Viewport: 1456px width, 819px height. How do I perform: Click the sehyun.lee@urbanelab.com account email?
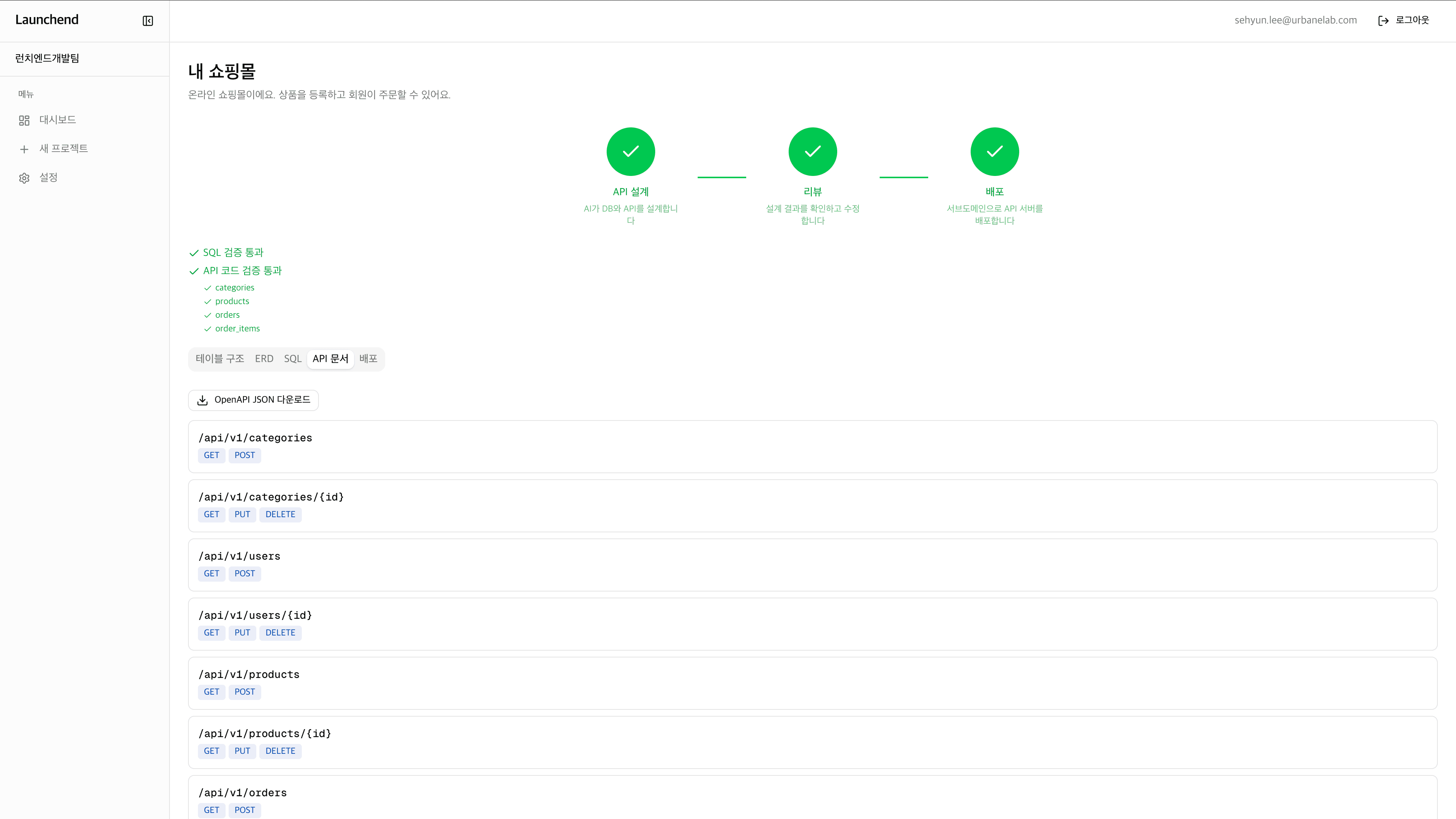point(1296,20)
